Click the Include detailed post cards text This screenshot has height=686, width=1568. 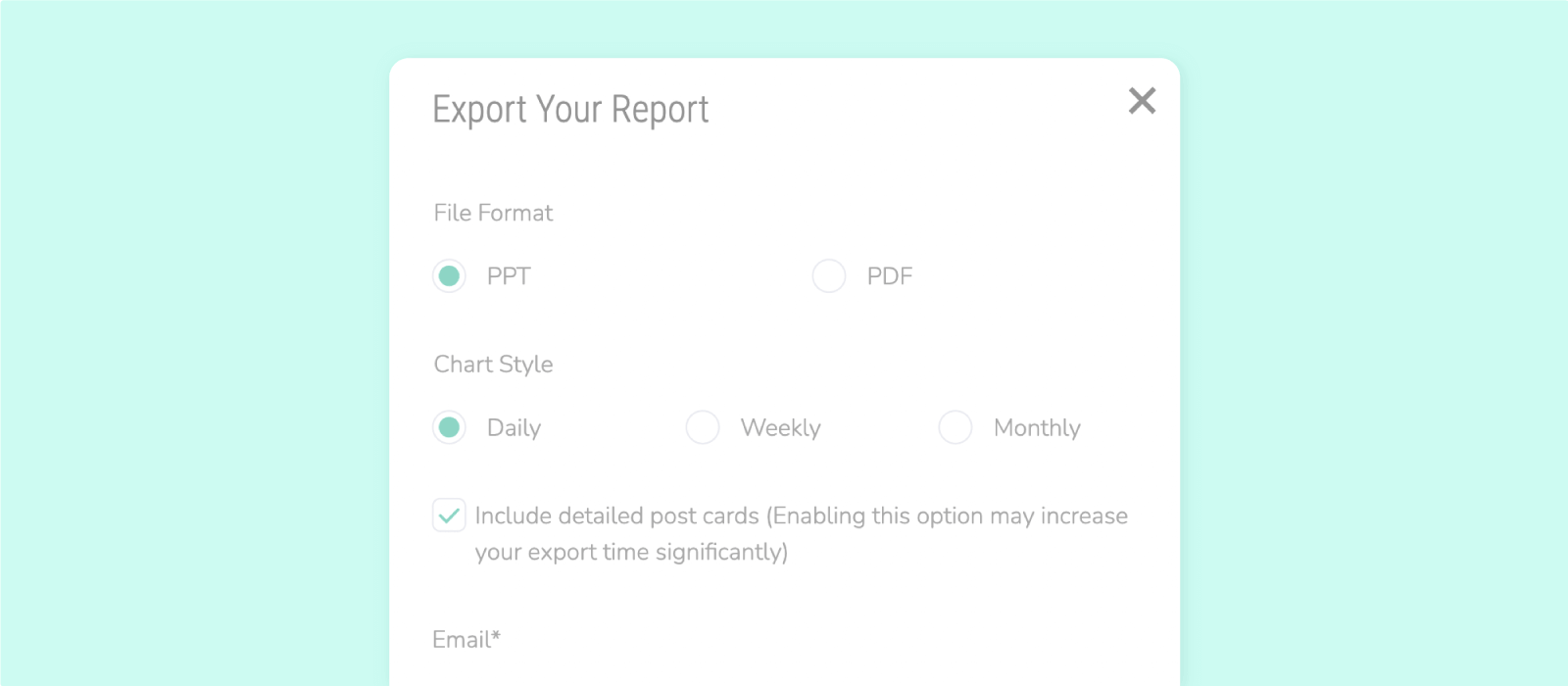pos(617,515)
